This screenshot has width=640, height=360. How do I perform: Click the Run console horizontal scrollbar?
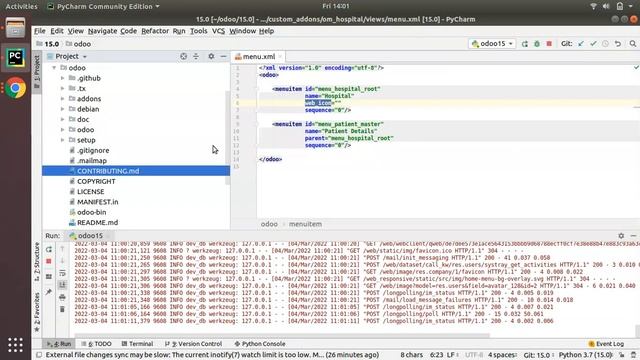click(x=282, y=336)
